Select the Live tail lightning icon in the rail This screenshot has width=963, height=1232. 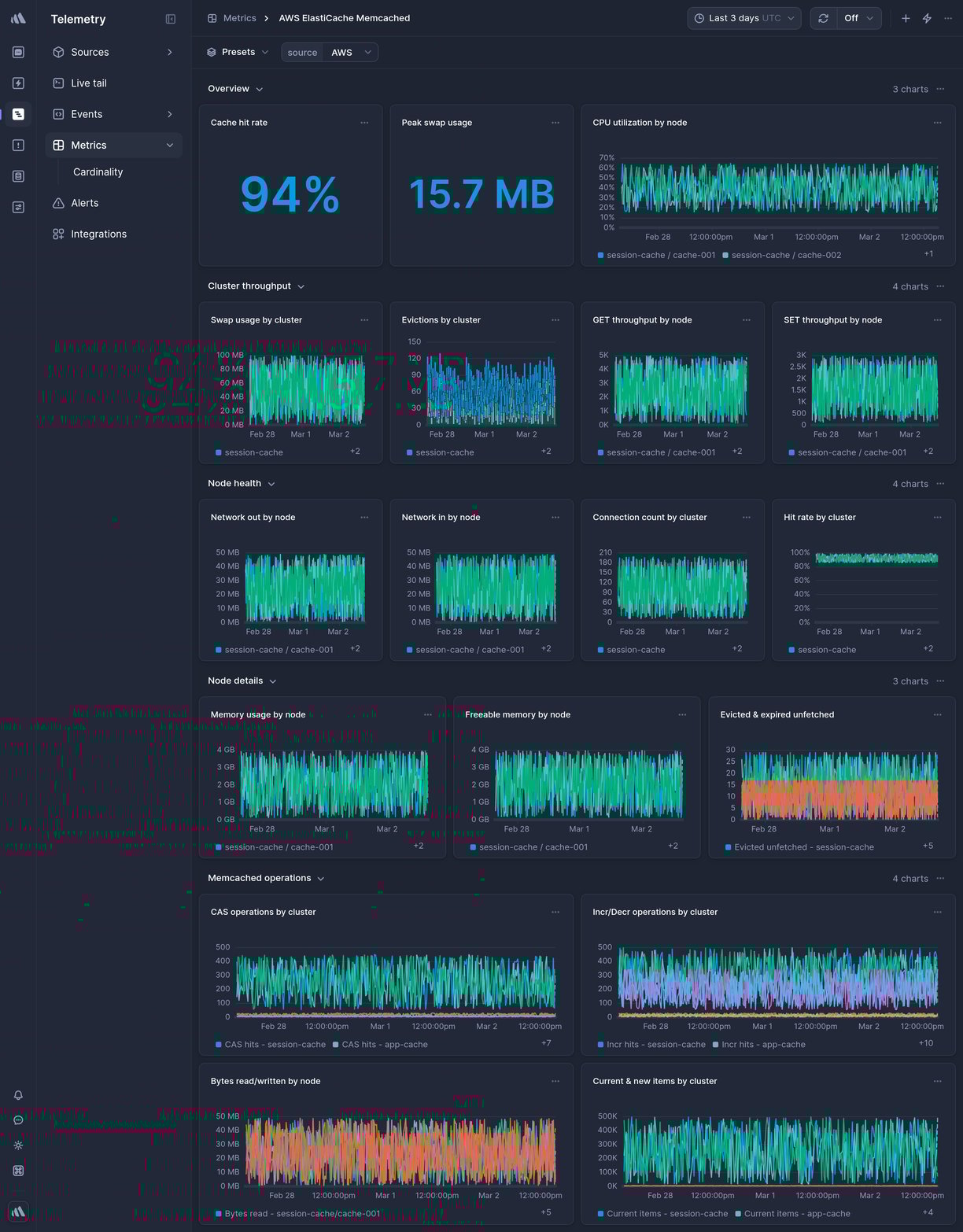(x=18, y=83)
